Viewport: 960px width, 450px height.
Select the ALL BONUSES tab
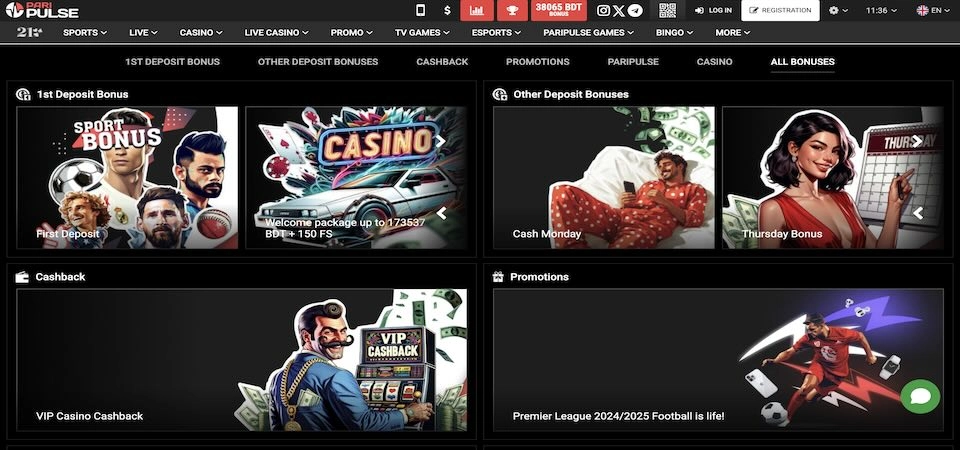pos(803,62)
